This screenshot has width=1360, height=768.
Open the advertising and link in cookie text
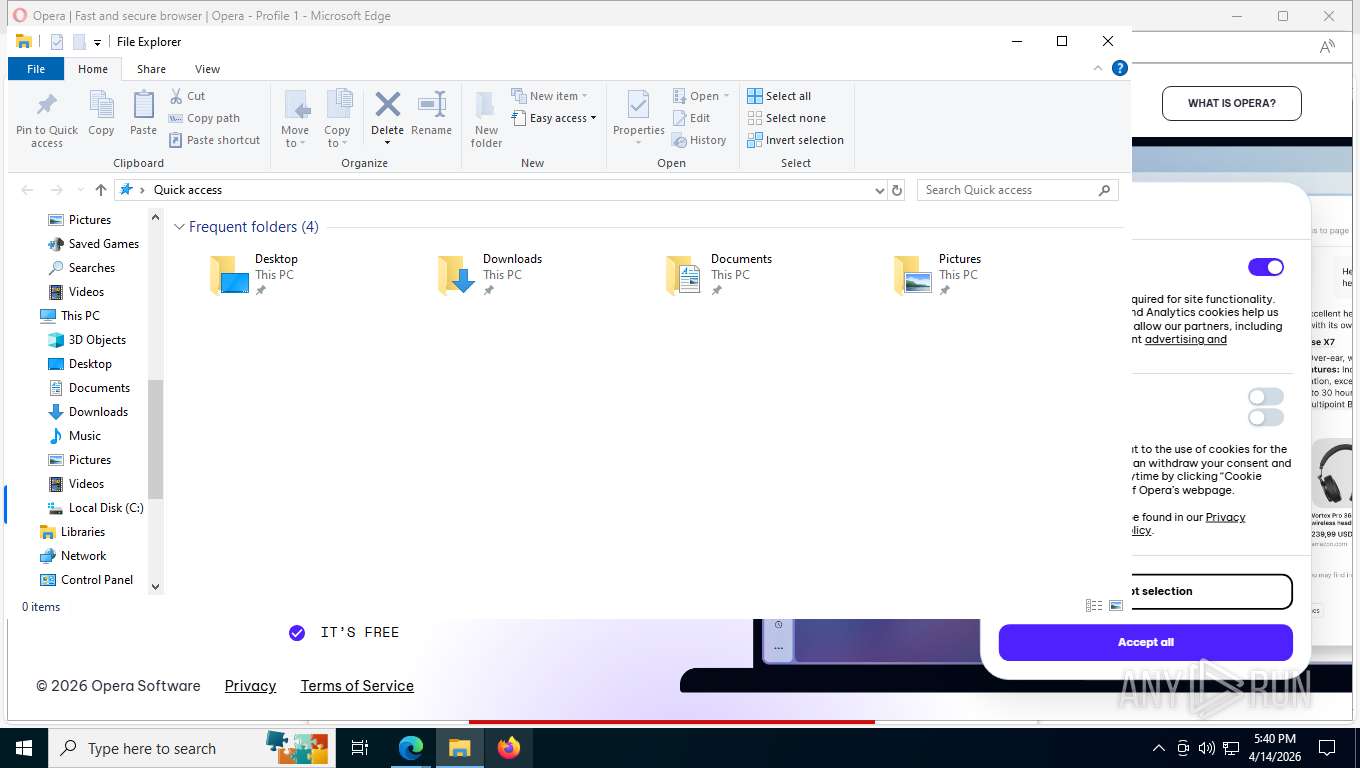[x=1185, y=339]
